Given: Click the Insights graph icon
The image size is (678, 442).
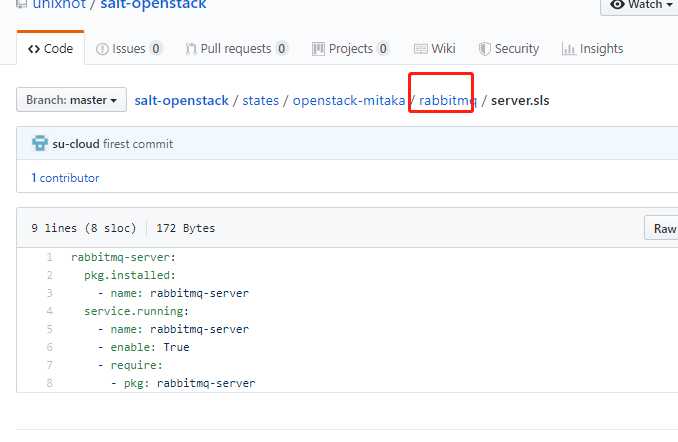Looking at the screenshot, I should coord(568,49).
